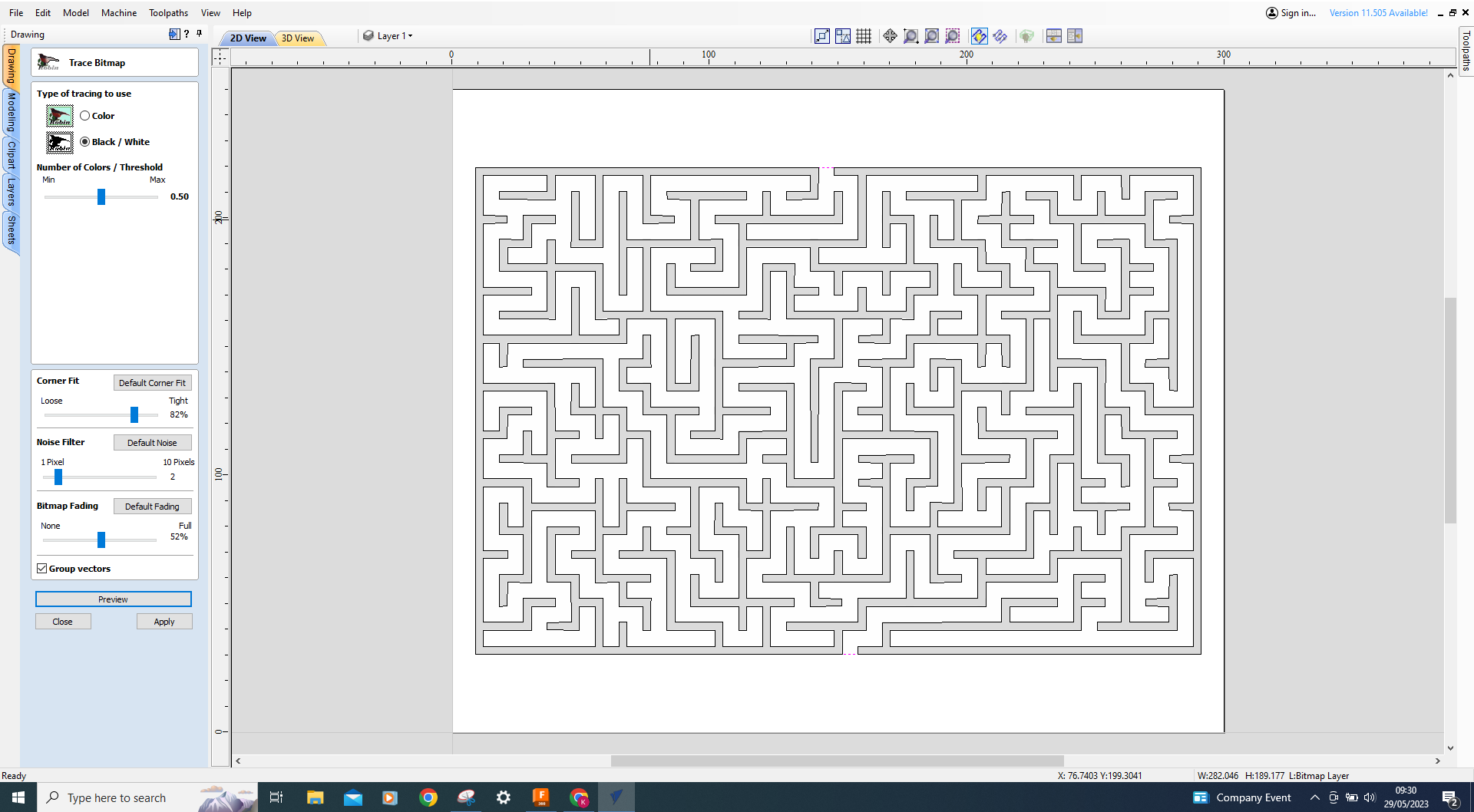Click the tile windows horizontally icon

tap(1053, 36)
